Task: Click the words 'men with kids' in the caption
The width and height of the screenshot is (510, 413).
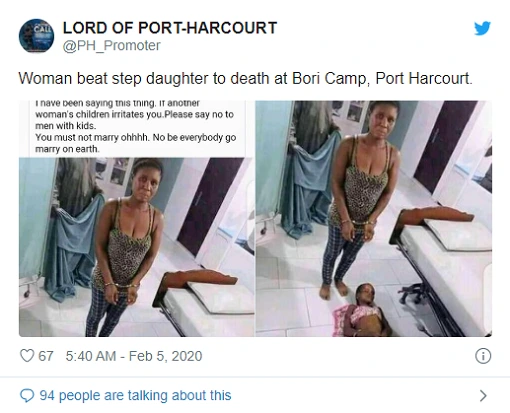Action: 65,126
